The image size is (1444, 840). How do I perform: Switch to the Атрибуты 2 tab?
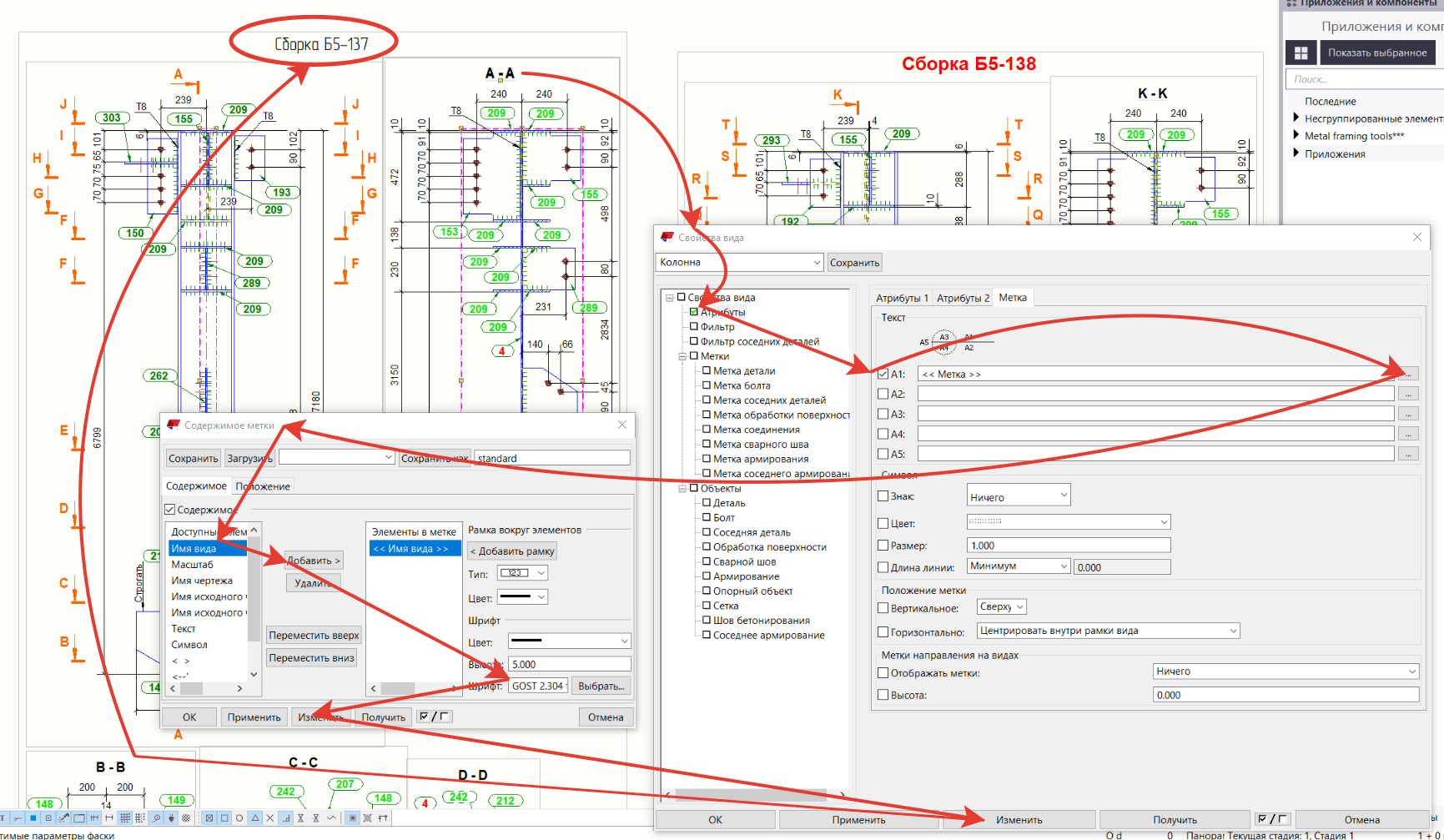963,298
